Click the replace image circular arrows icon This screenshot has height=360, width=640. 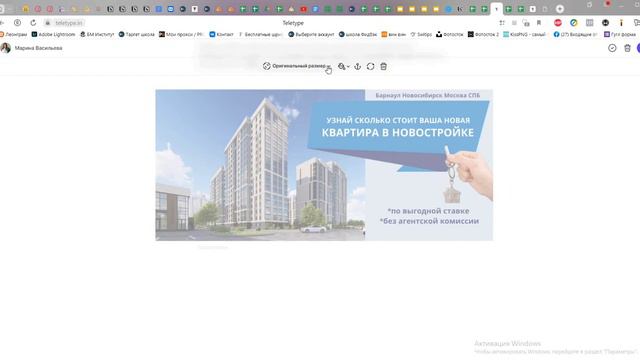(370, 66)
